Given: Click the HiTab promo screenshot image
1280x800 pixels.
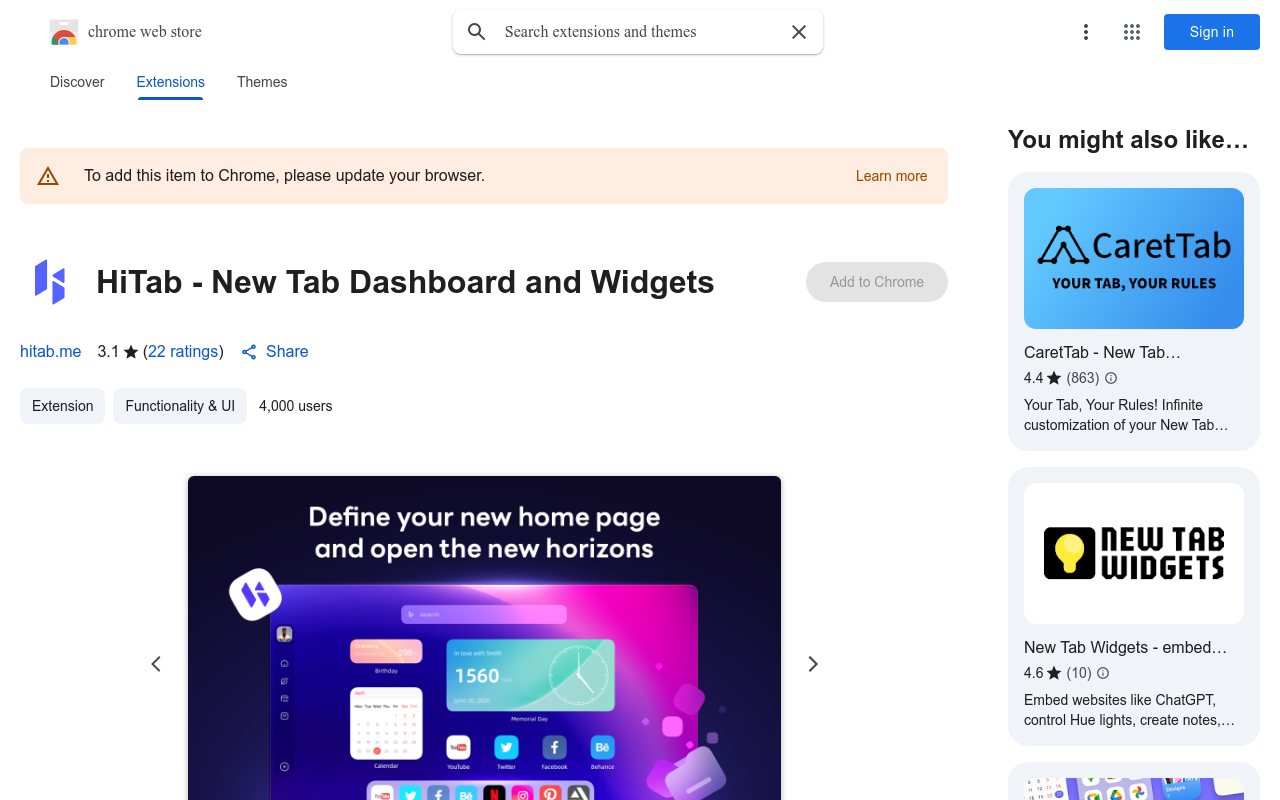Looking at the screenshot, I should click(x=484, y=638).
